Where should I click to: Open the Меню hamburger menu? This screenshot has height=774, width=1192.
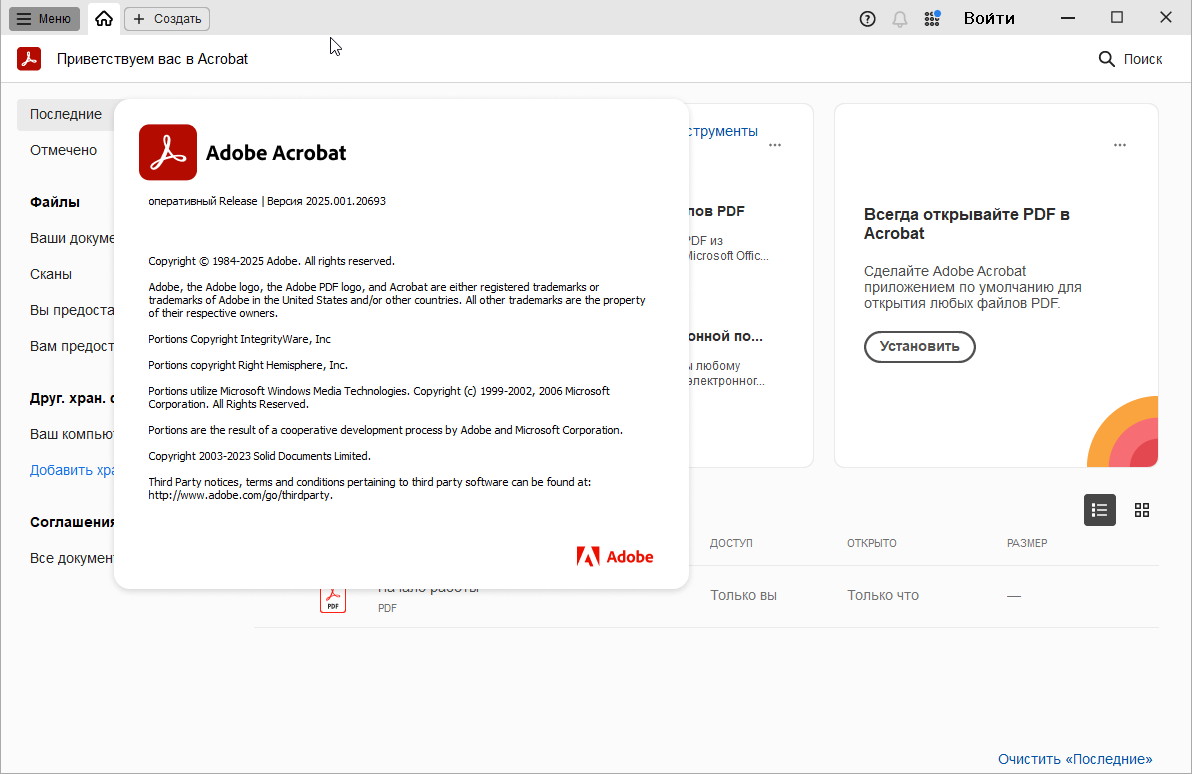[x=44, y=18]
